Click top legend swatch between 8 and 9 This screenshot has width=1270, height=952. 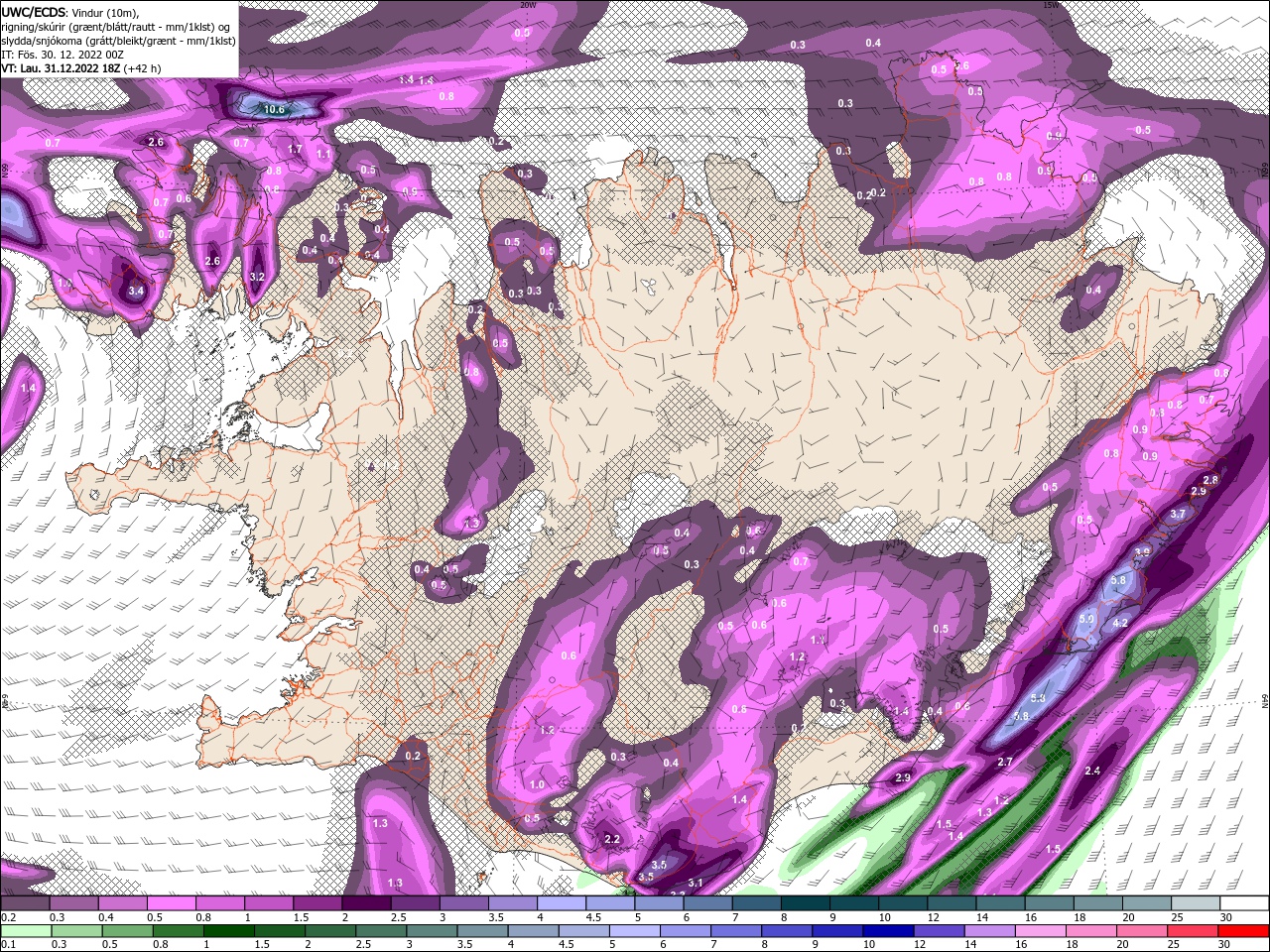[804, 903]
